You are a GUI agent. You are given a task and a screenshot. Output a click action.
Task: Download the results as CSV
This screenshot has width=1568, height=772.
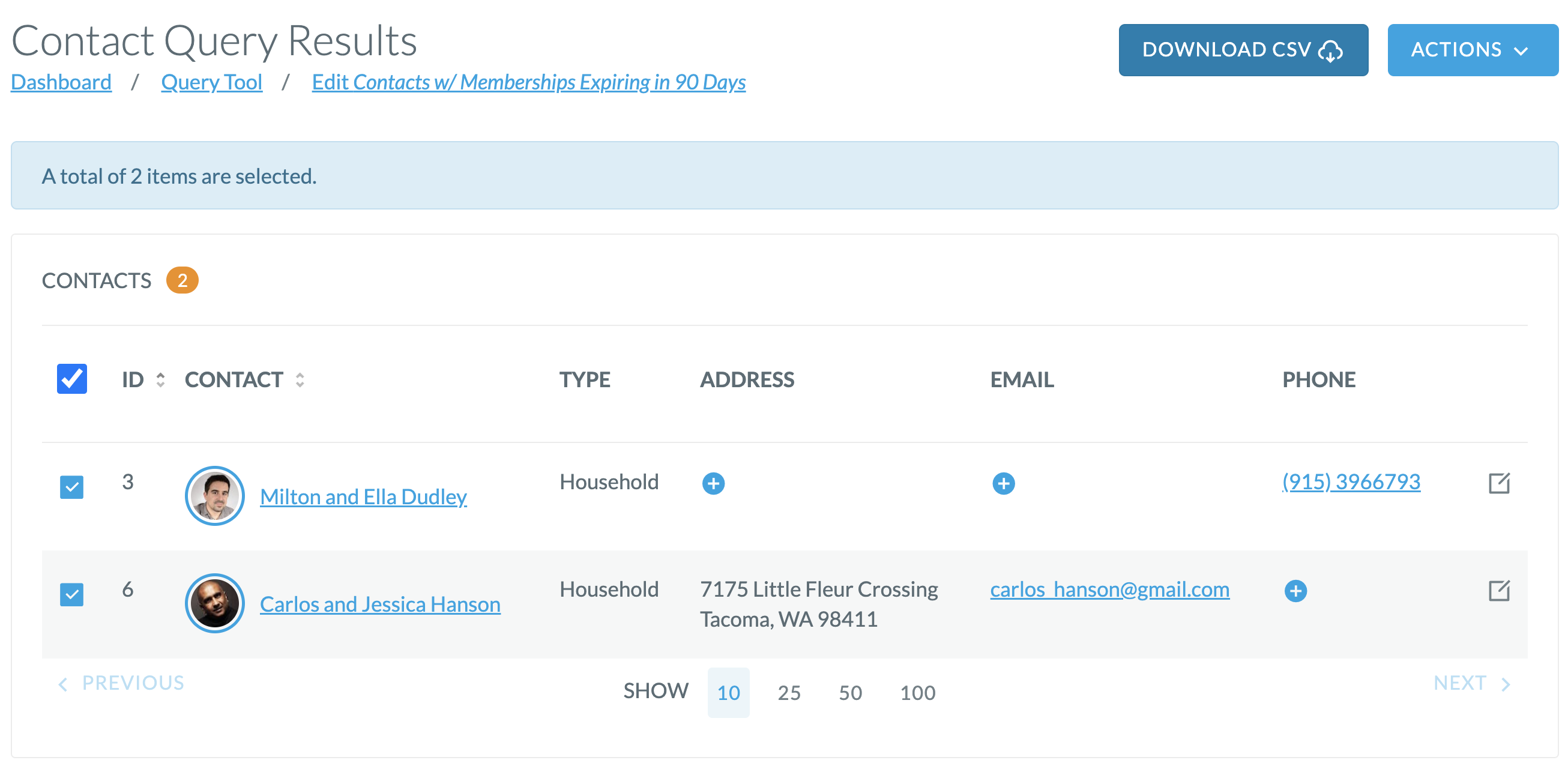[x=1243, y=50]
